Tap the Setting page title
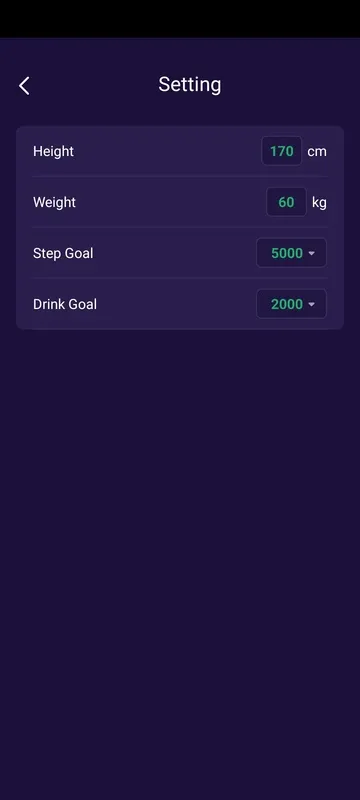360x800 pixels. coord(190,85)
